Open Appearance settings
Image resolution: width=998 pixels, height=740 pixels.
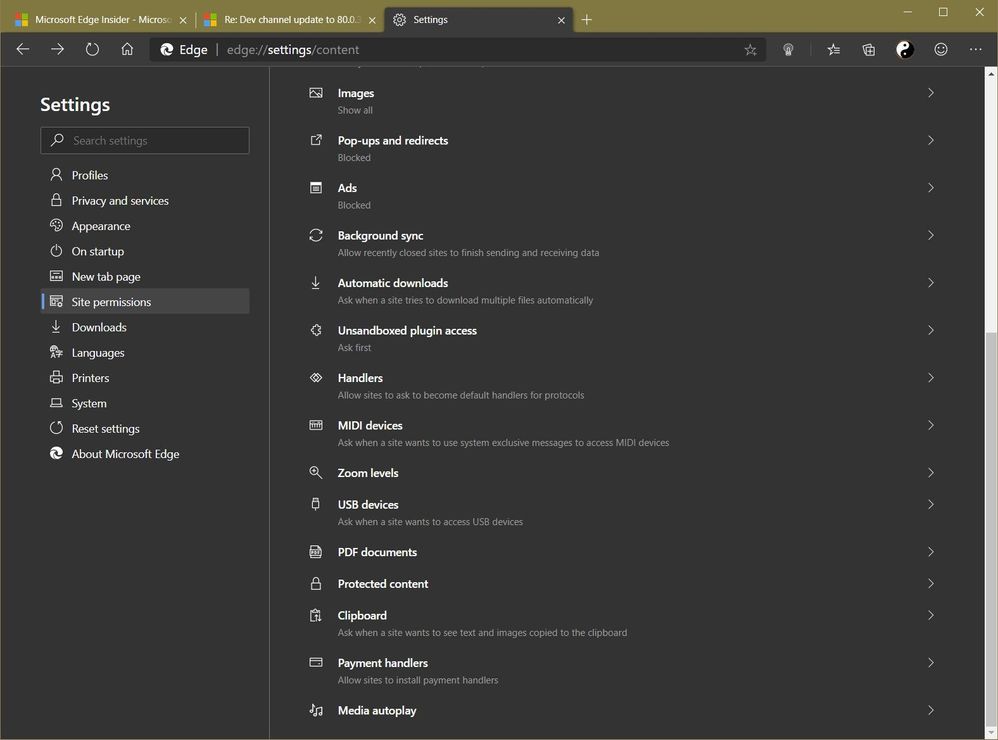coord(145,226)
